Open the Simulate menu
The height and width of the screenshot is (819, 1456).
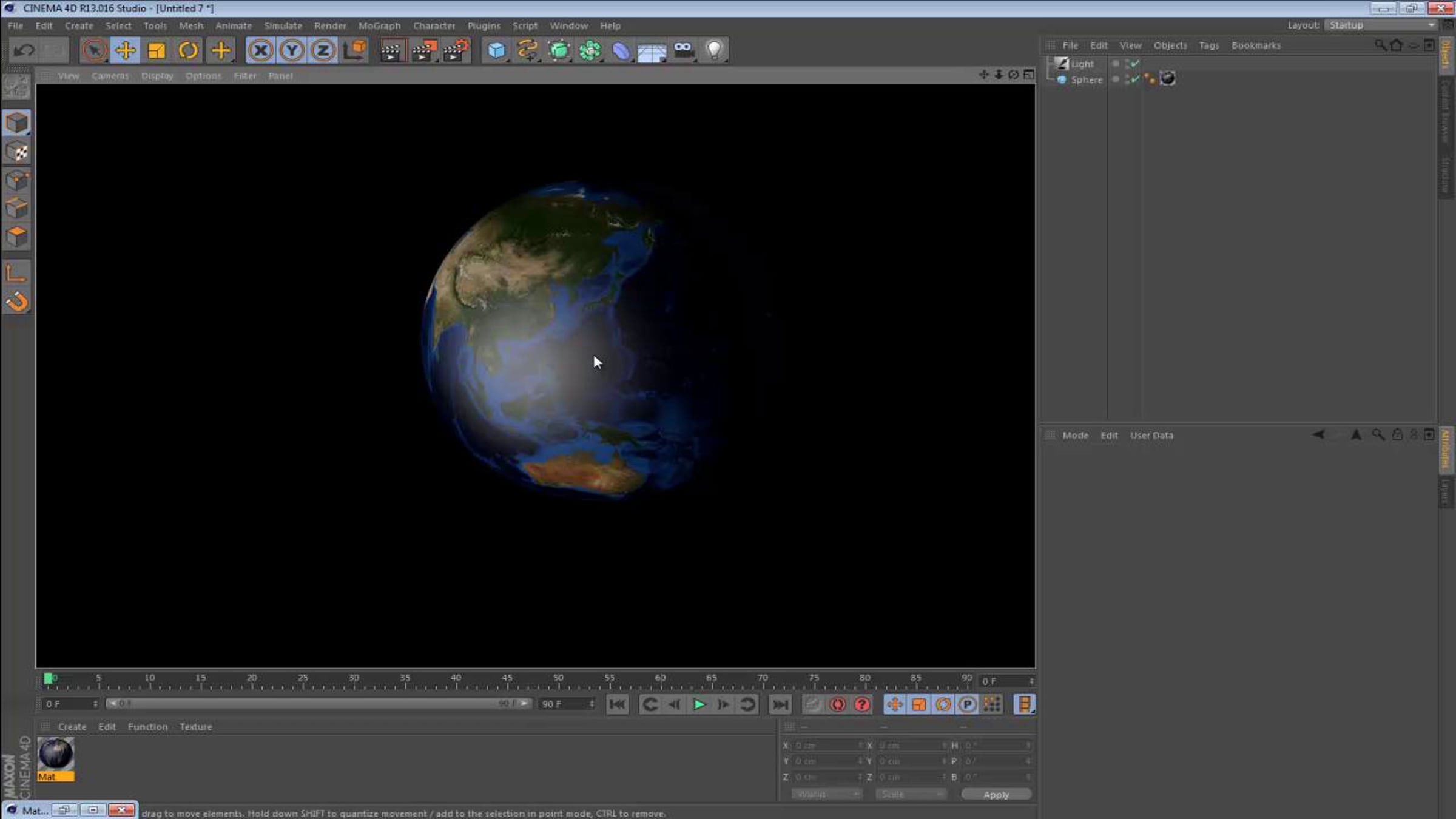point(283,26)
